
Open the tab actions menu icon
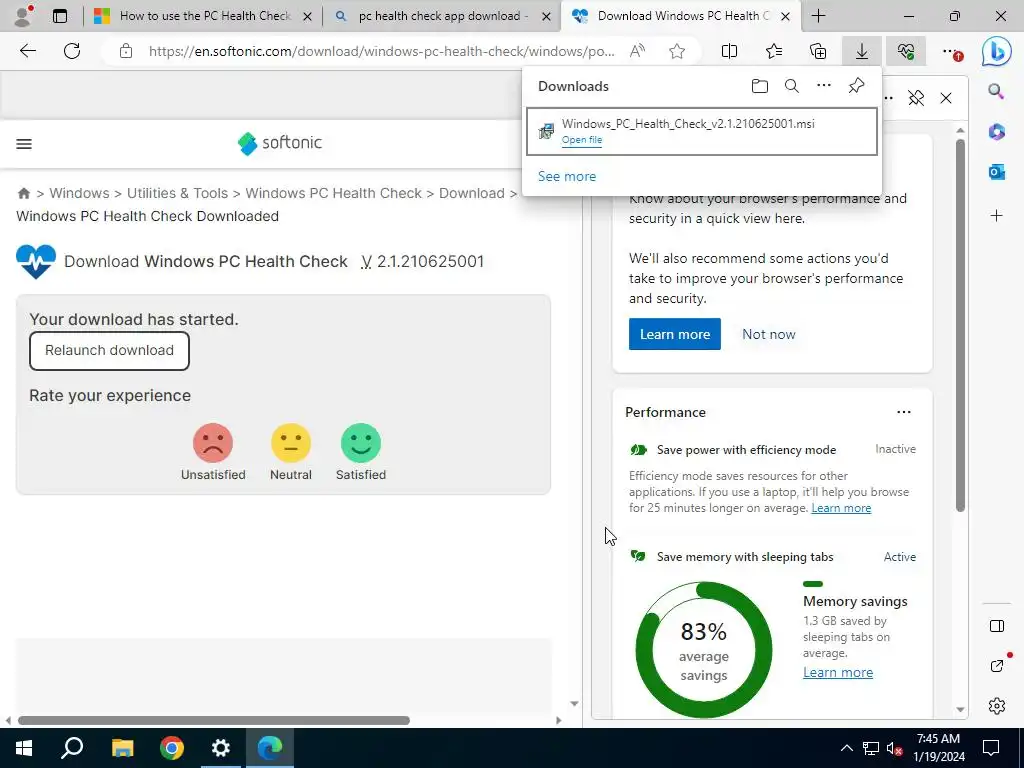59,16
